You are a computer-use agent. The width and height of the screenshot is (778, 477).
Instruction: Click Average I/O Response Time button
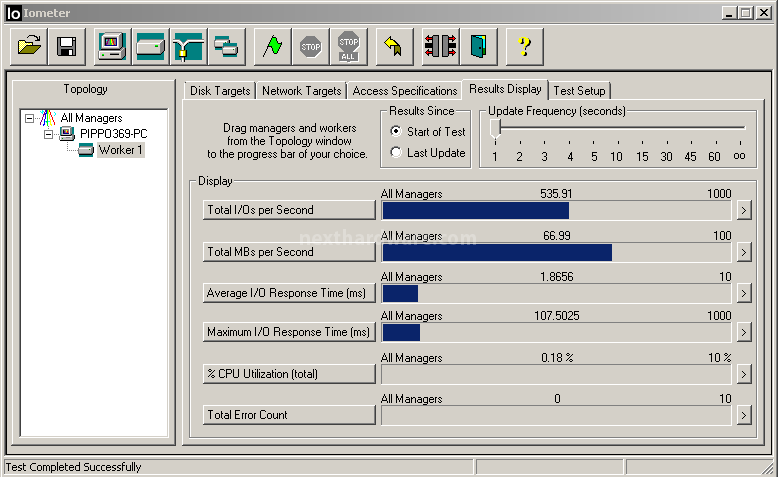289,293
